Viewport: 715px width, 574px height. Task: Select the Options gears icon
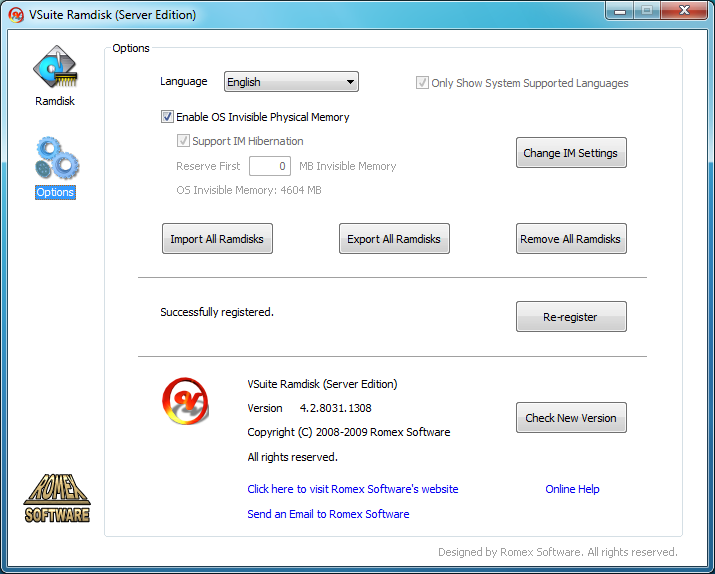(57, 158)
